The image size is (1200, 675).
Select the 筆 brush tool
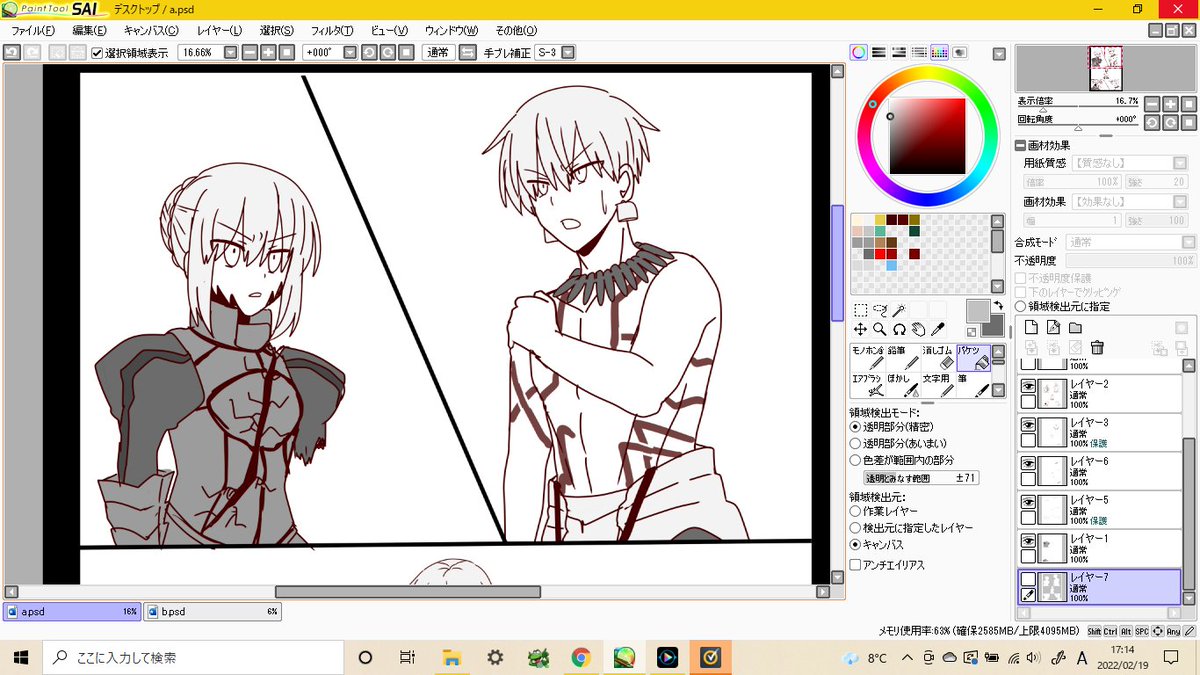(973, 386)
